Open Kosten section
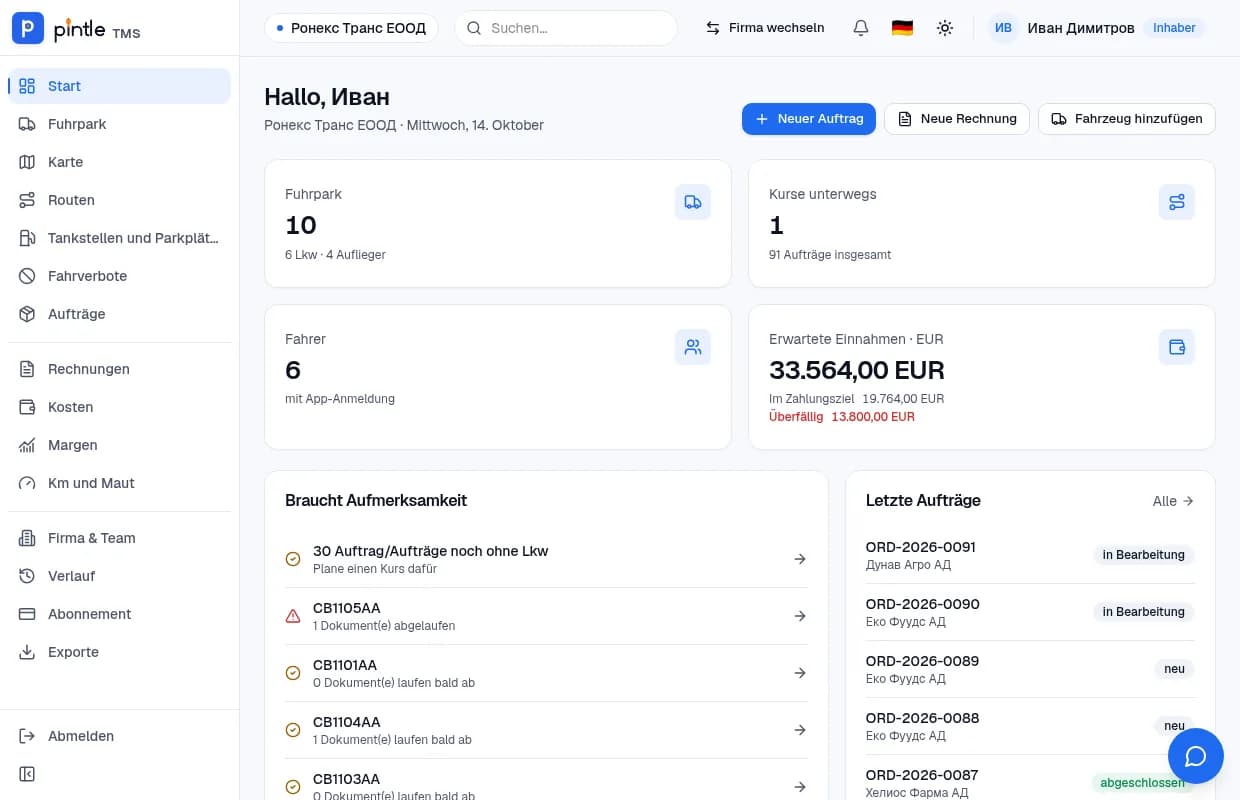Viewport: 1240px width, 800px height. [x=119, y=407]
